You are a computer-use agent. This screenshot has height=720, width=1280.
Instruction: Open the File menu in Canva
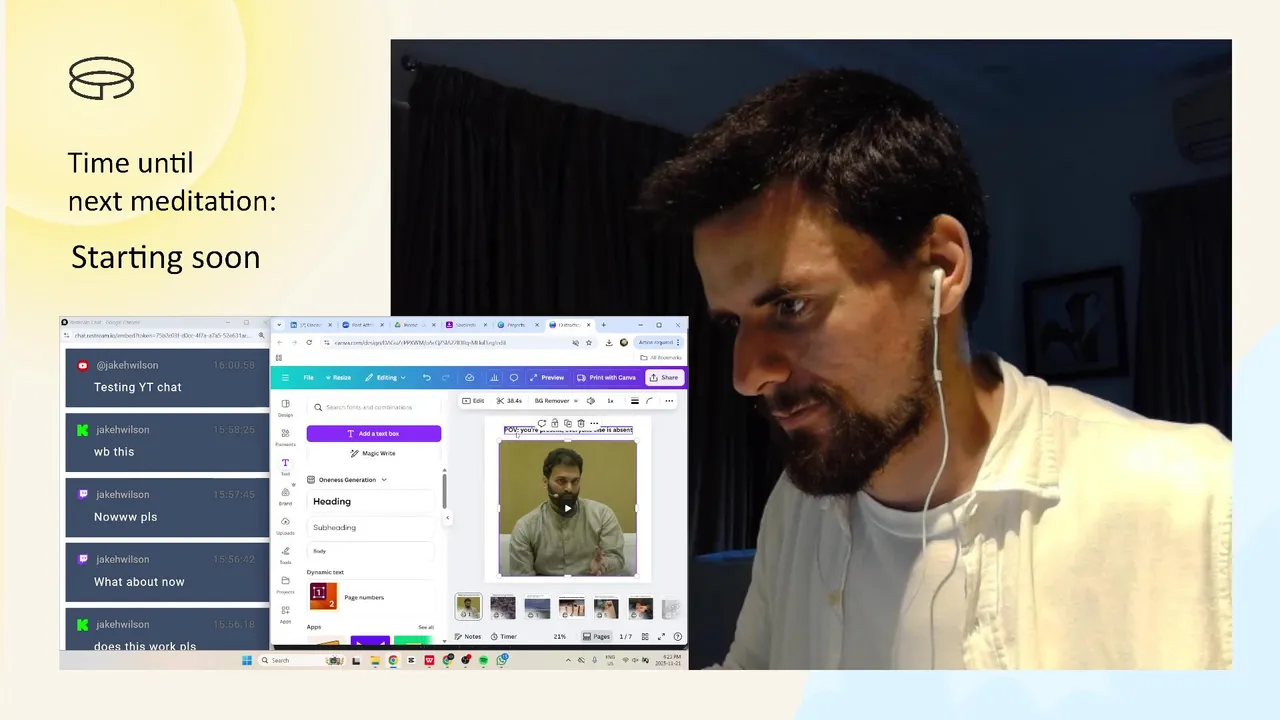309,377
